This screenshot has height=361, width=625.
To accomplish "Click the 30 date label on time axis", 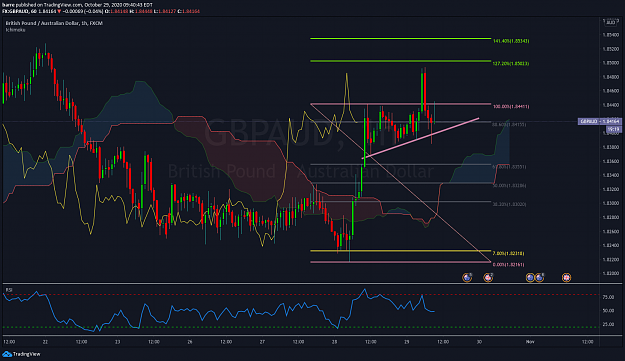I will coord(479,342).
